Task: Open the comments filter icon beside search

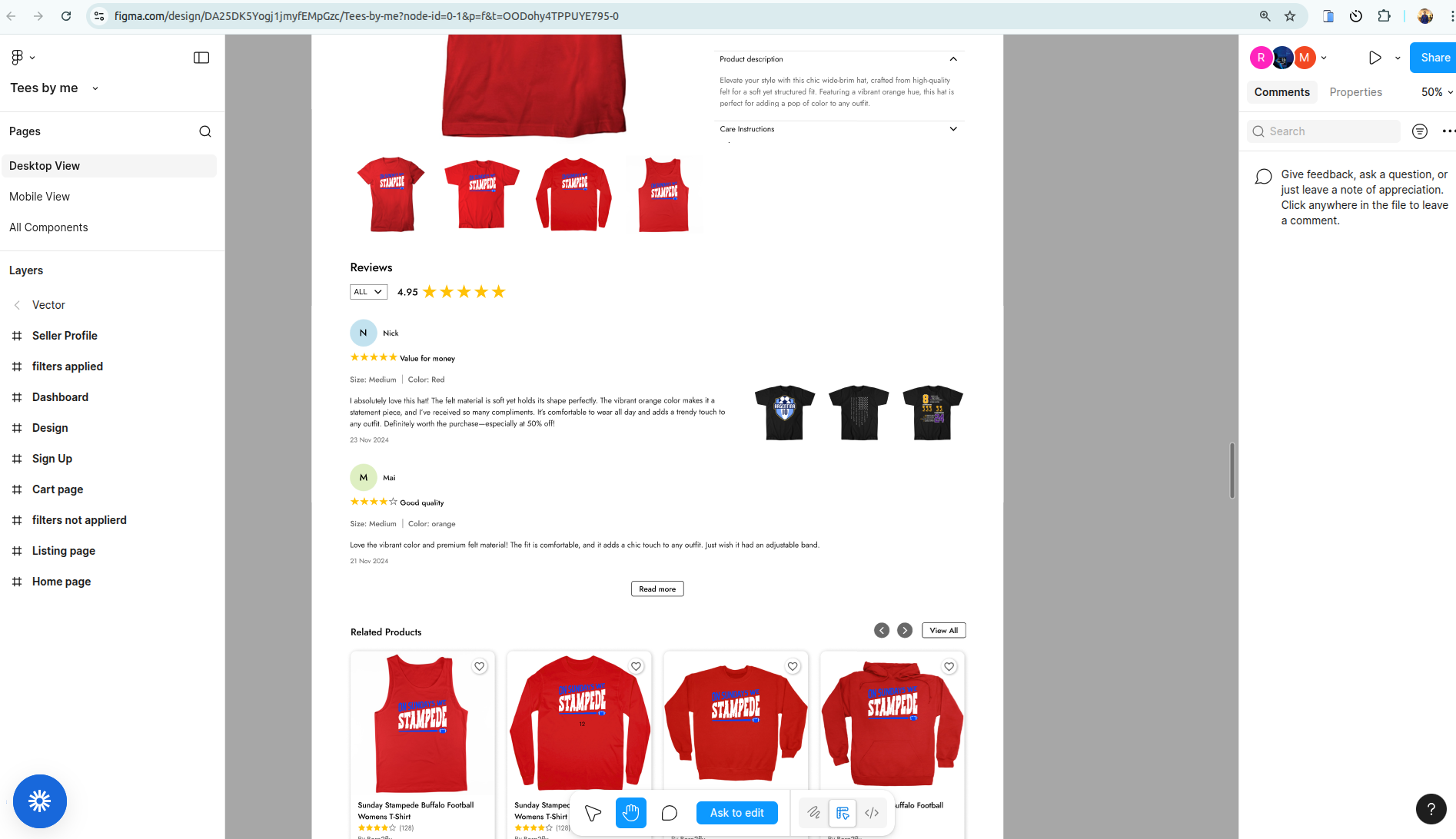Action: (x=1420, y=131)
